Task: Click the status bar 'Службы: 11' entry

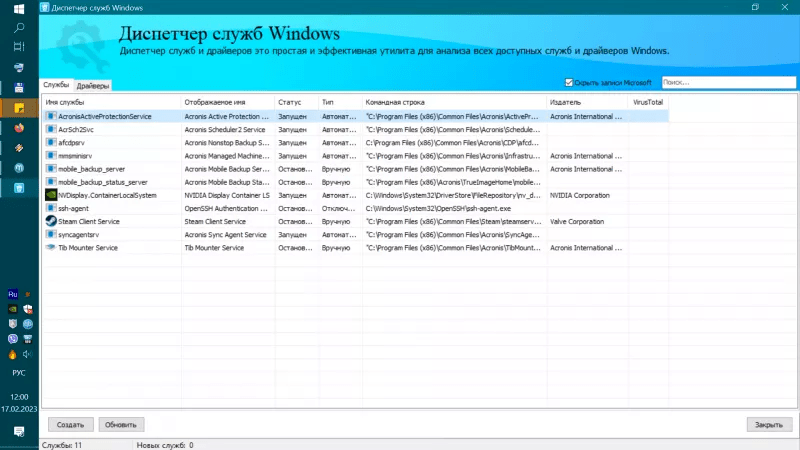Action: pyautogui.click(x=62, y=445)
